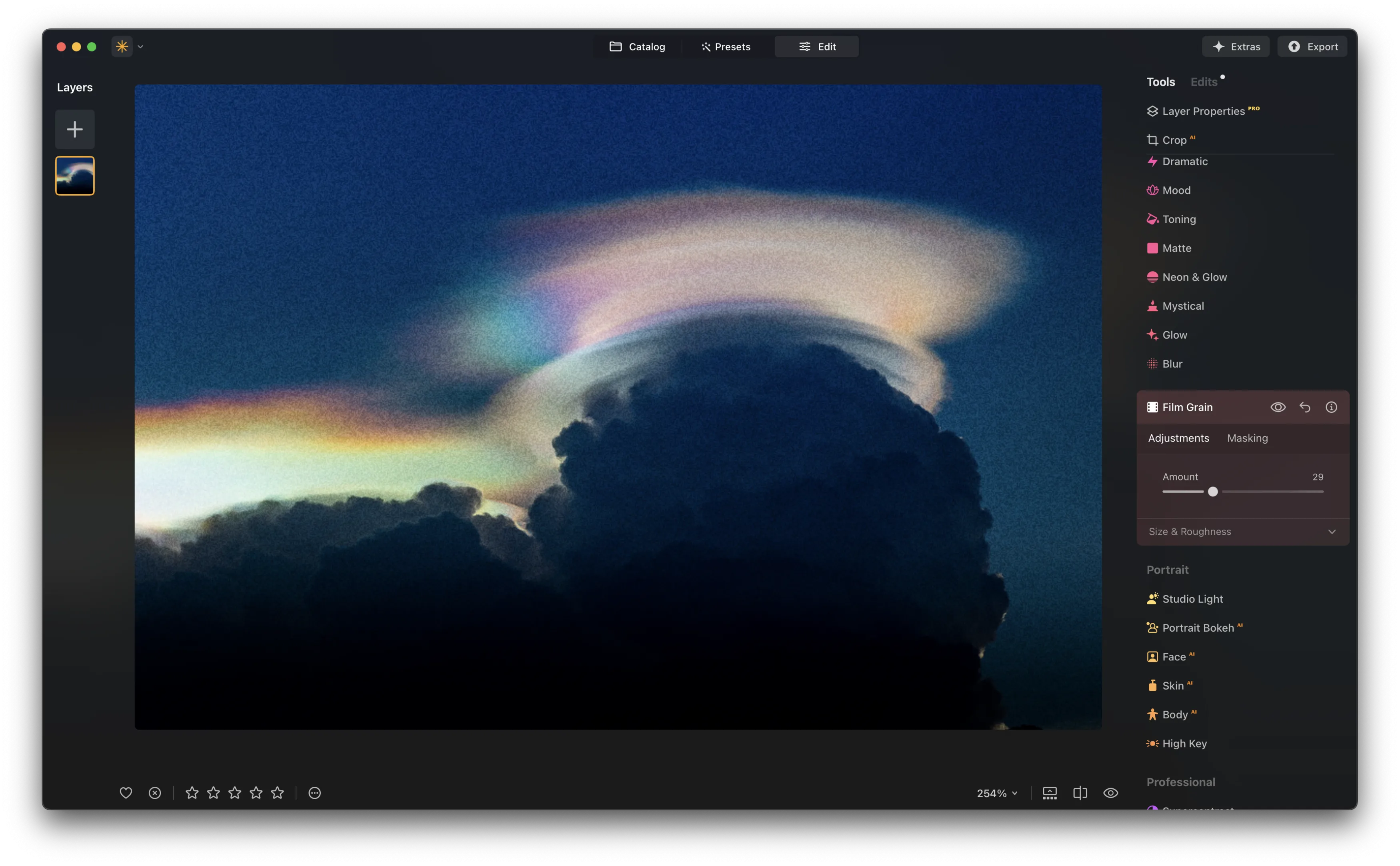This screenshot has width=1400, height=866.
Task: Switch to the Edits tab
Action: click(1204, 82)
